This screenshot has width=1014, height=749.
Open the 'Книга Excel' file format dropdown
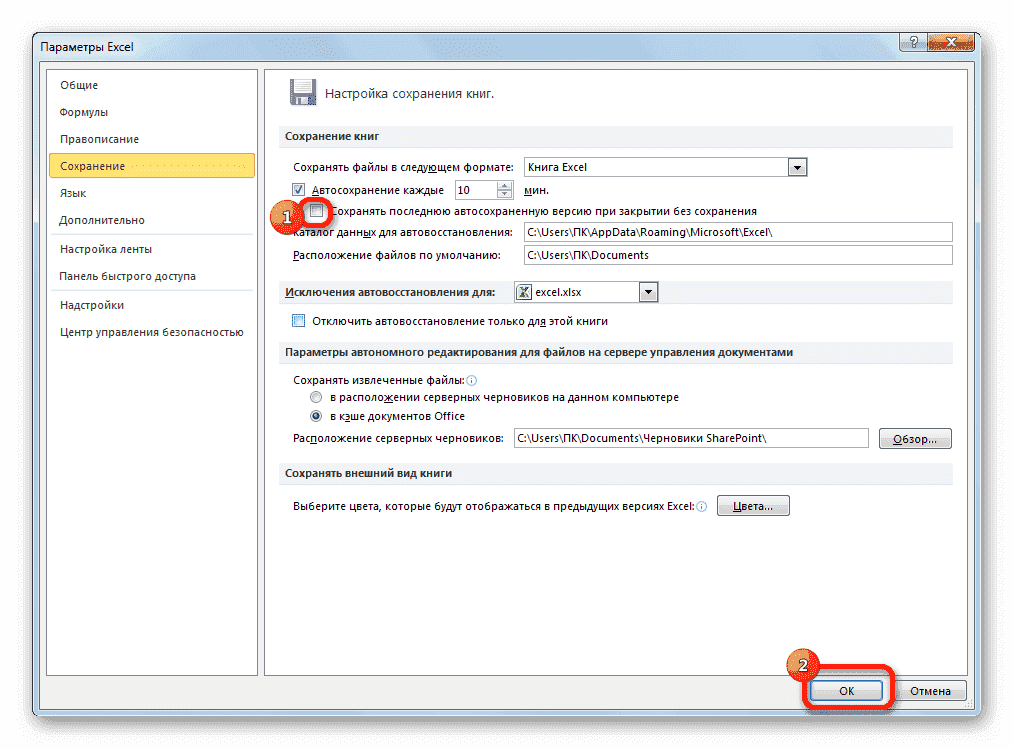click(797, 166)
